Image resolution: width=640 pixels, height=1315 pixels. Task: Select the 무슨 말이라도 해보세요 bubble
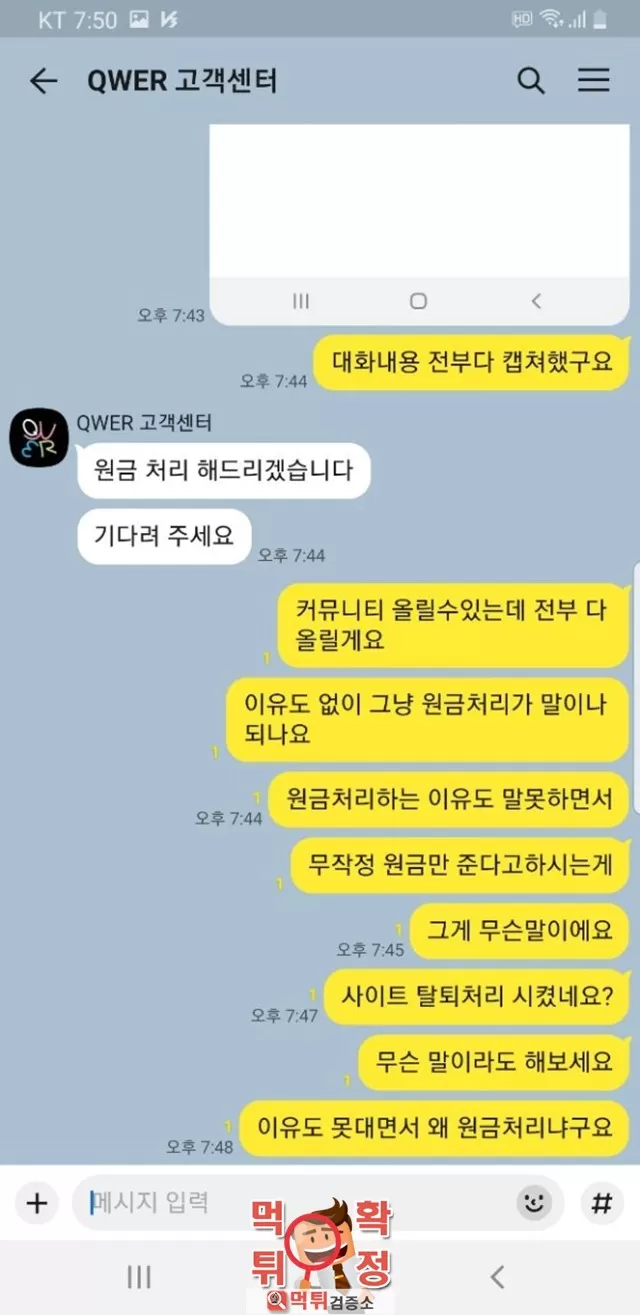pyautogui.click(x=494, y=1062)
